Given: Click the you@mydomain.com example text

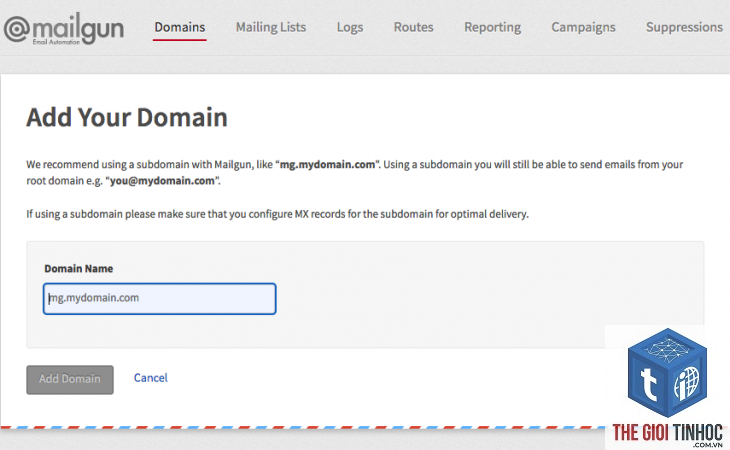Looking at the screenshot, I should 162,181.
